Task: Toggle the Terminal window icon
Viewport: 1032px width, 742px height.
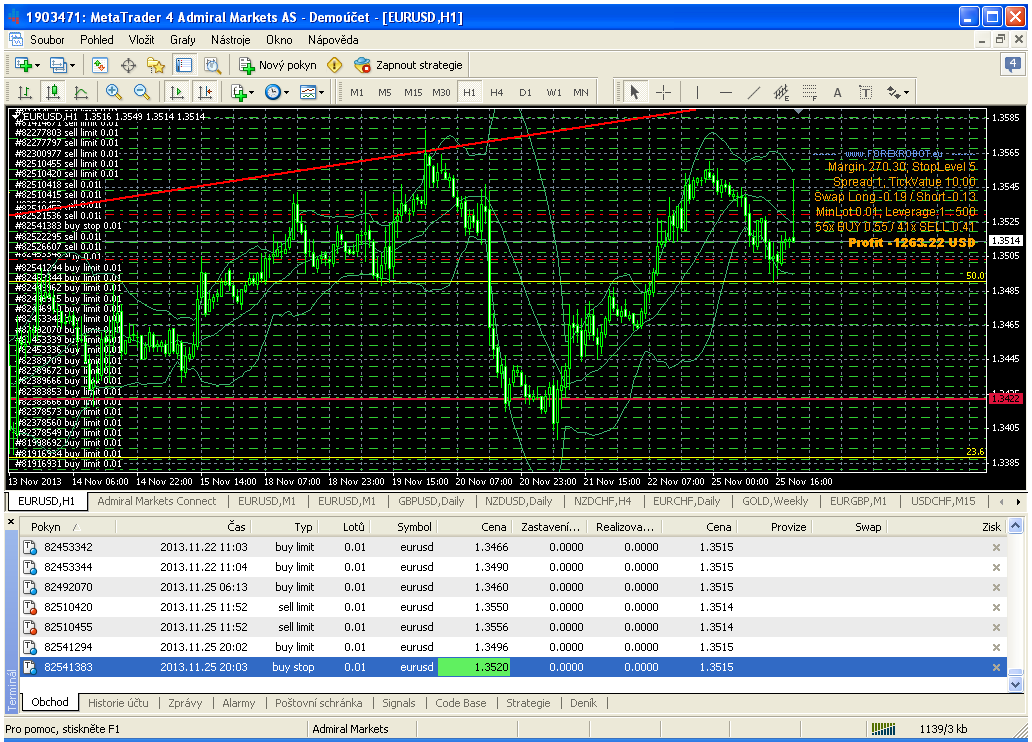Action: coord(184,65)
